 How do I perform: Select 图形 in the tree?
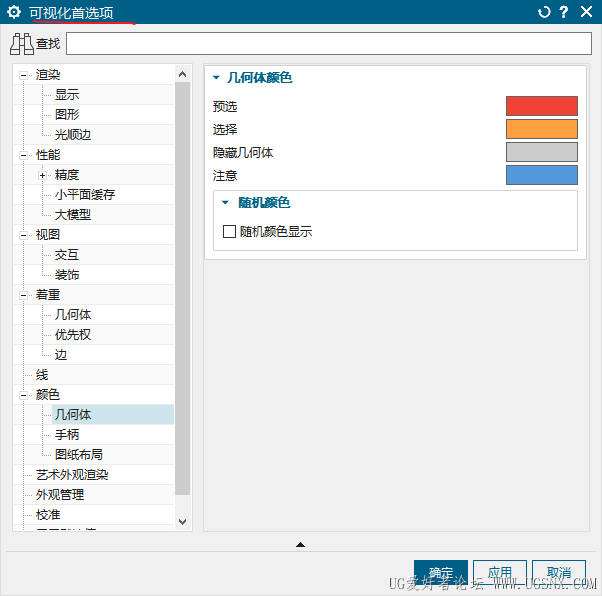click(67, 114)
